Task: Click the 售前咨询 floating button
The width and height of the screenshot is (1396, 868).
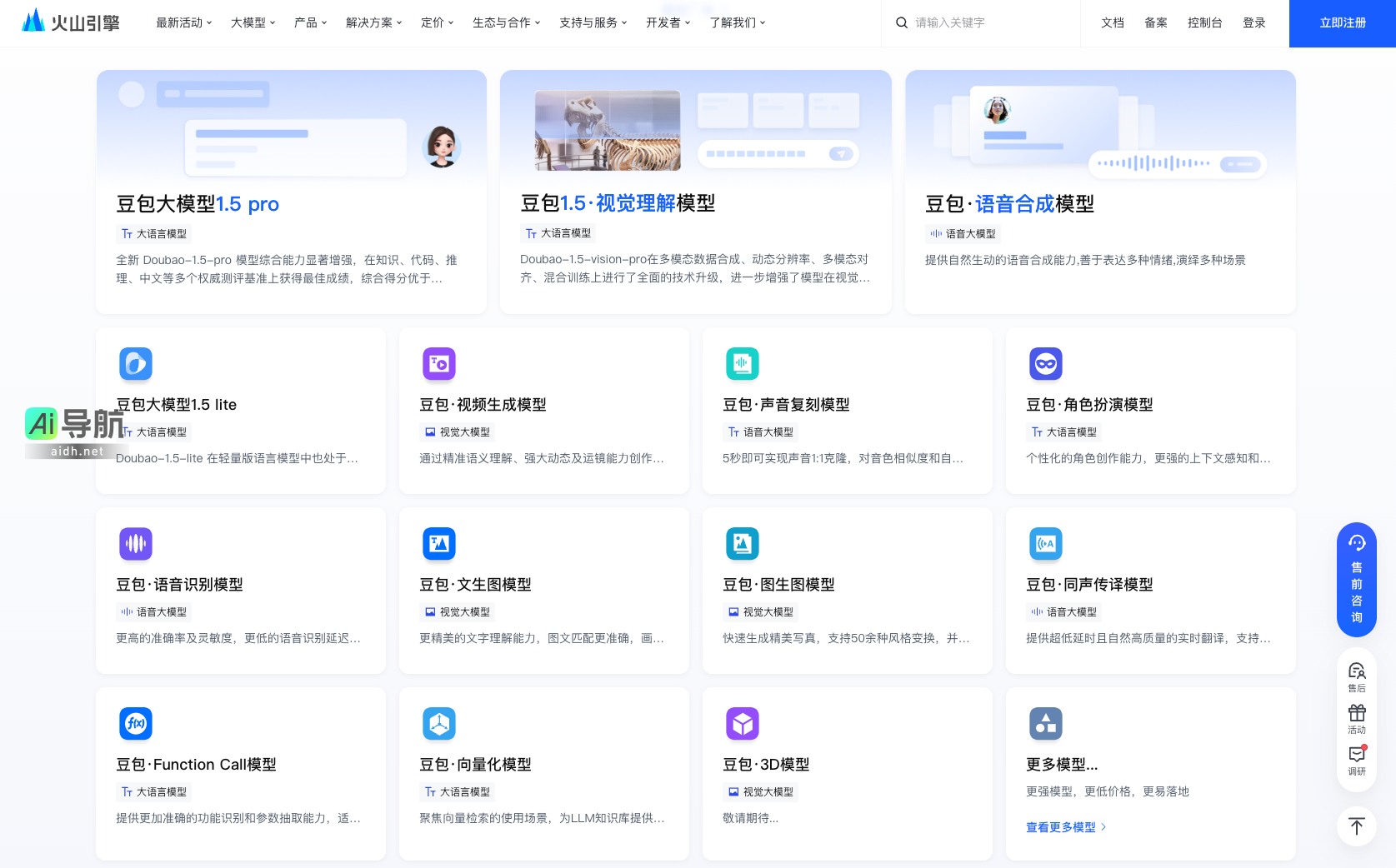Action: (1356, 580)
